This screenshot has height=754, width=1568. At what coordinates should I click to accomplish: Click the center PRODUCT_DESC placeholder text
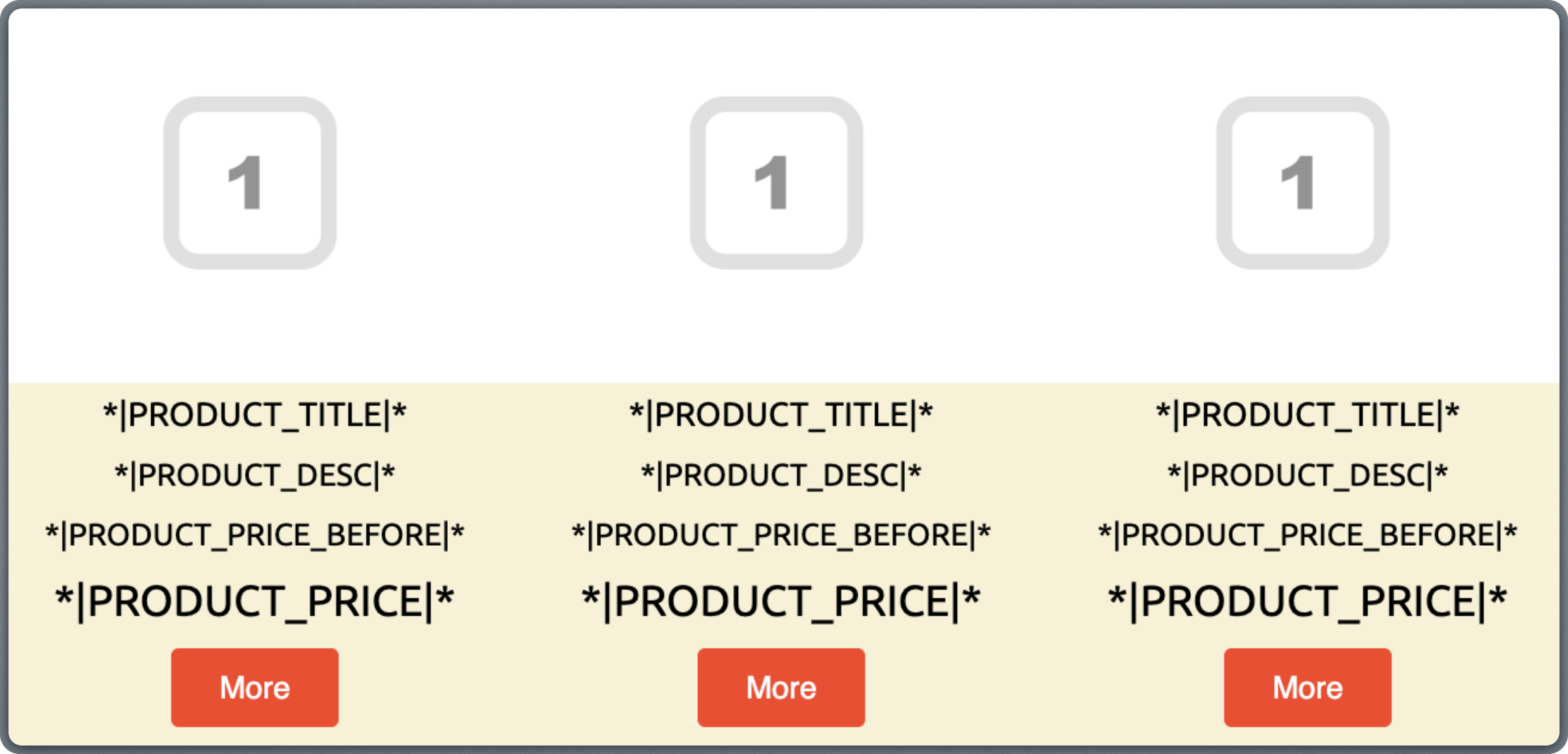point(780,474)
